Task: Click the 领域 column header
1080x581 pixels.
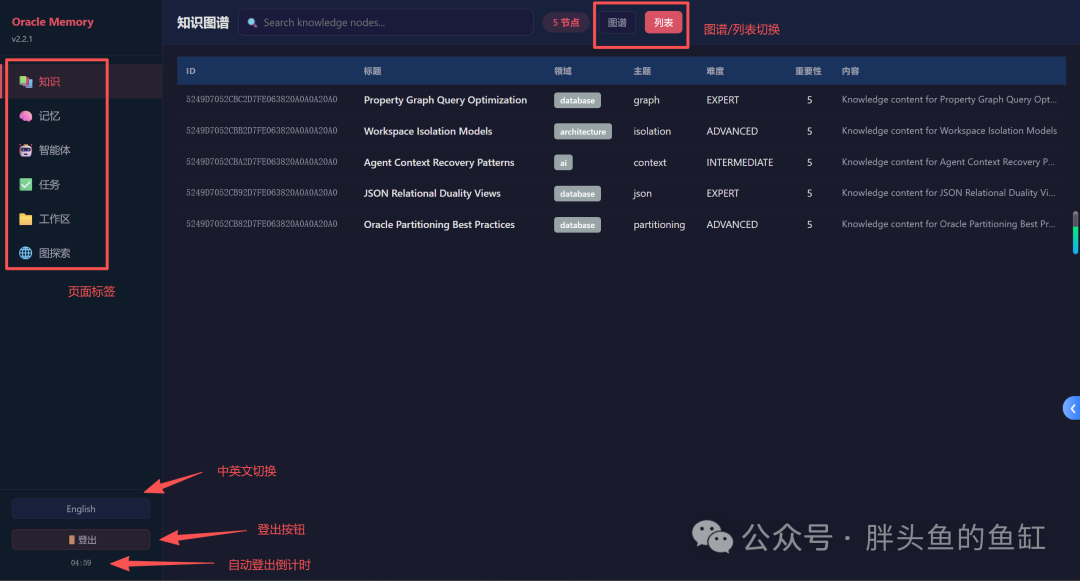Action: [563, 71]
